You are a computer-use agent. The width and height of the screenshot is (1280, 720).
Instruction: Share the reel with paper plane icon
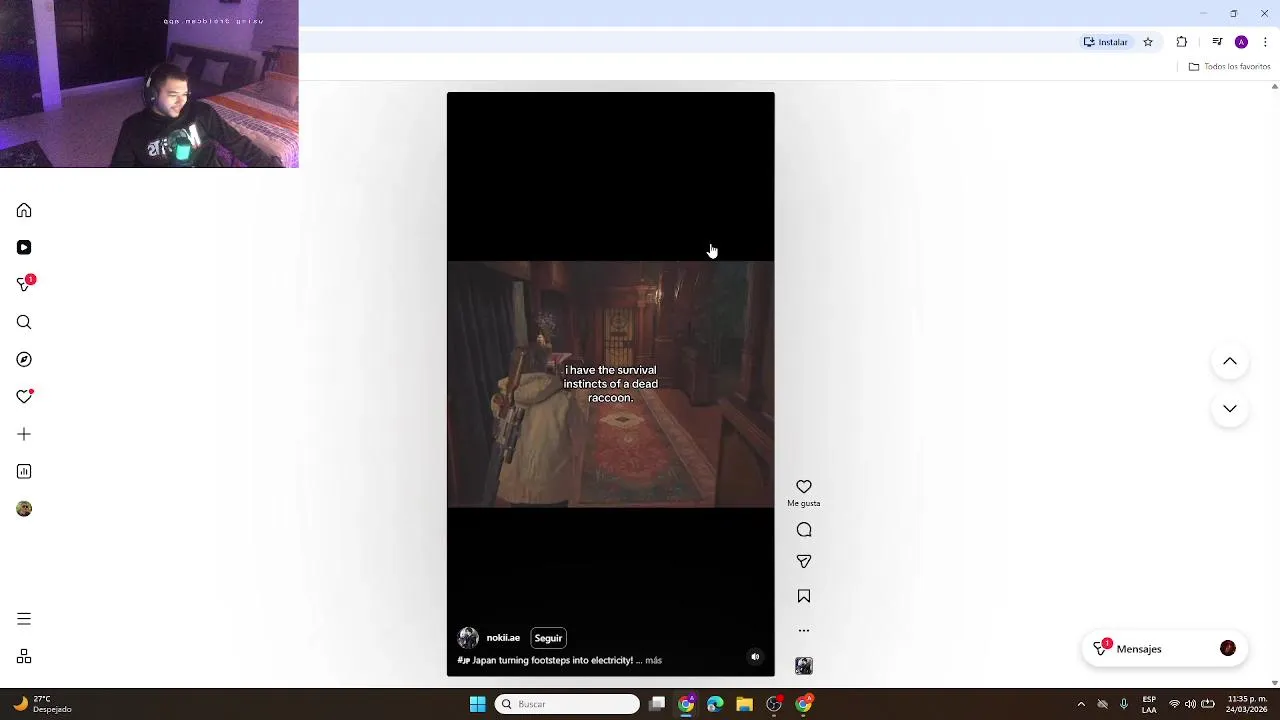pyautogui.click(x=804, y=562)
